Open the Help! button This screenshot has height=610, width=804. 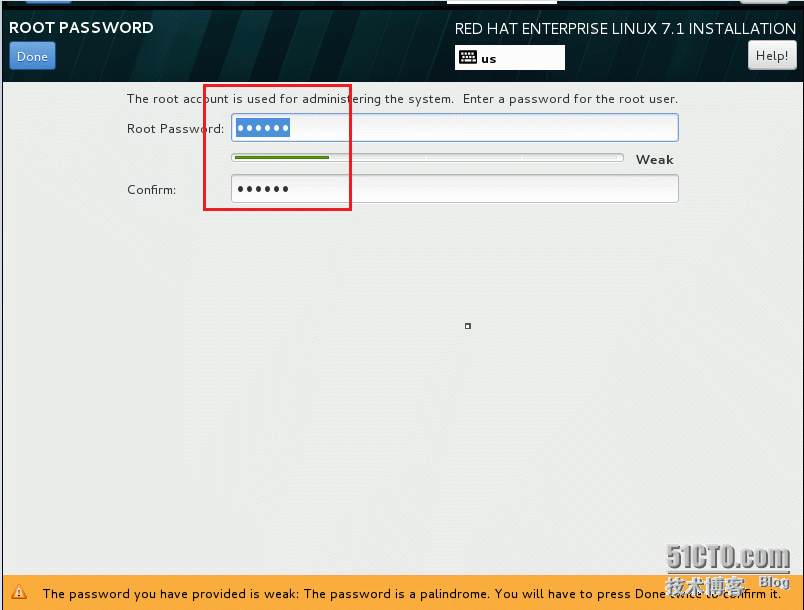pyautogui.click(x=772, y=55)
